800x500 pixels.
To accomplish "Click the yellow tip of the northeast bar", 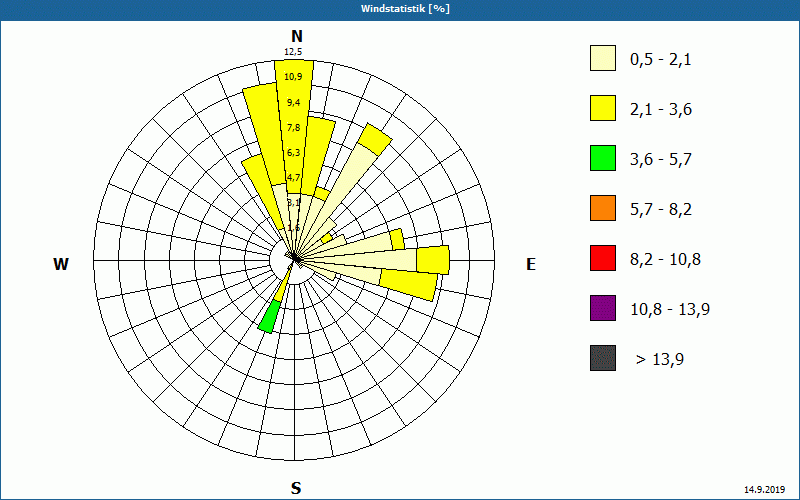I will 377,139.
